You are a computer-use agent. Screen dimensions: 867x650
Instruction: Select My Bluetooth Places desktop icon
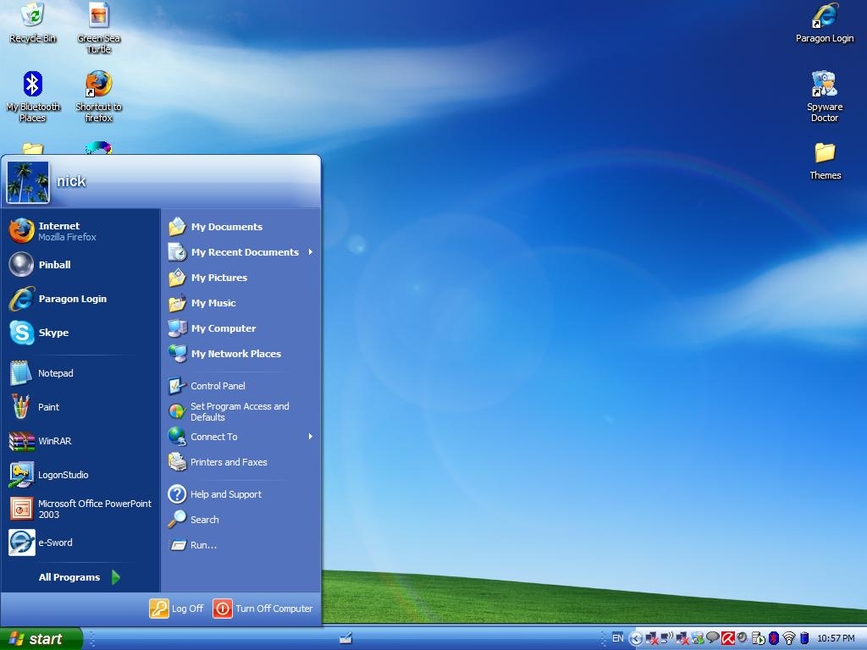(x=33, y=96)
